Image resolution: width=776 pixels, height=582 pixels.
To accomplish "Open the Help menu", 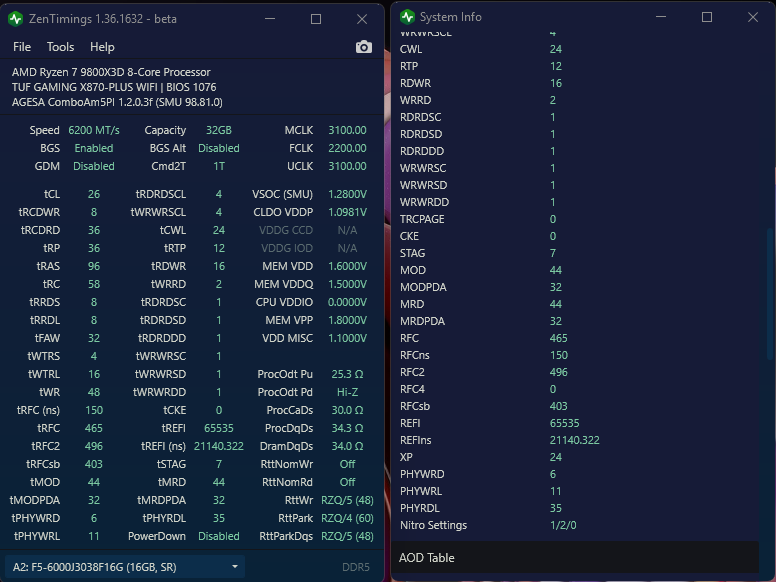I will tap(102, 47).
